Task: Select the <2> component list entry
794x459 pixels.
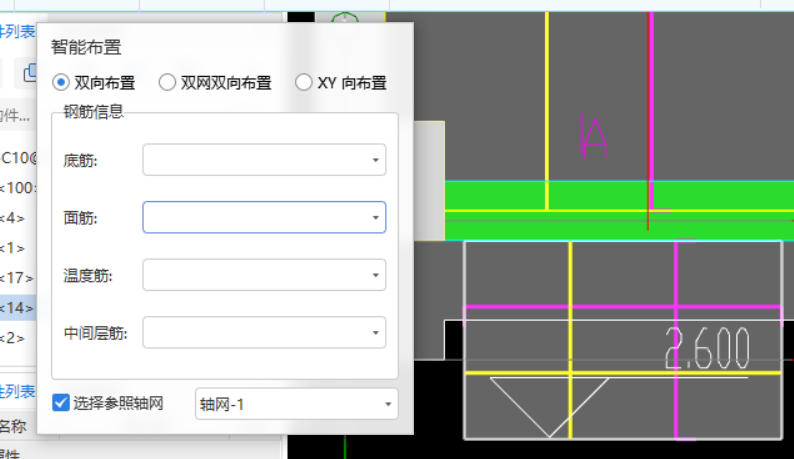Action: click(x=14, y=337)
